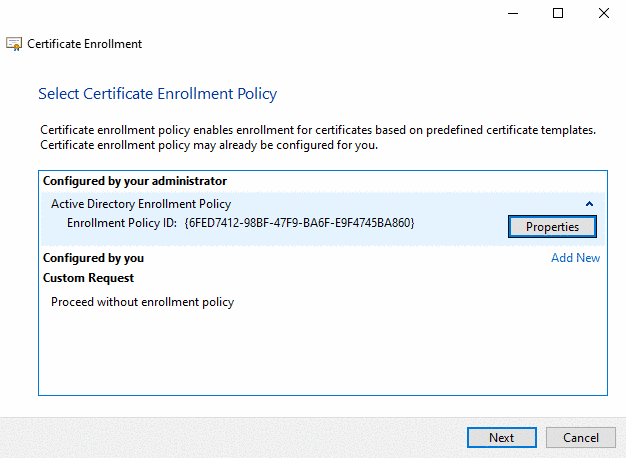
Task: Cancel the certificate enrollment wizard
Action: click(x=580, y=438)
